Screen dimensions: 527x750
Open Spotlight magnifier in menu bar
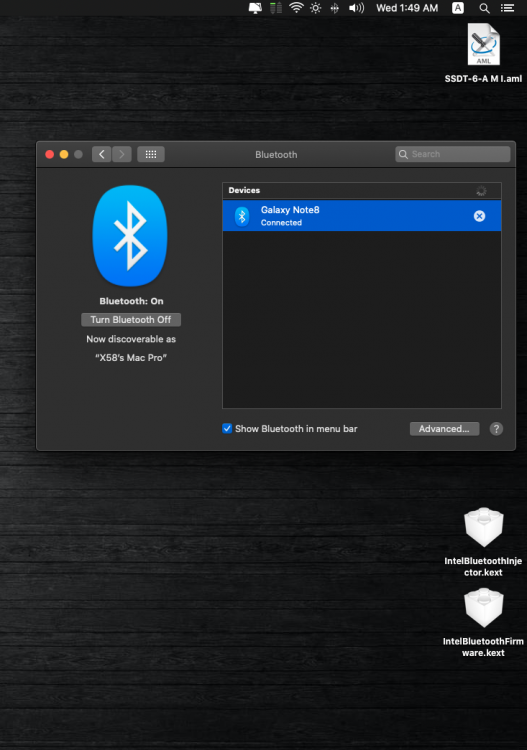(x=484, y=8)
